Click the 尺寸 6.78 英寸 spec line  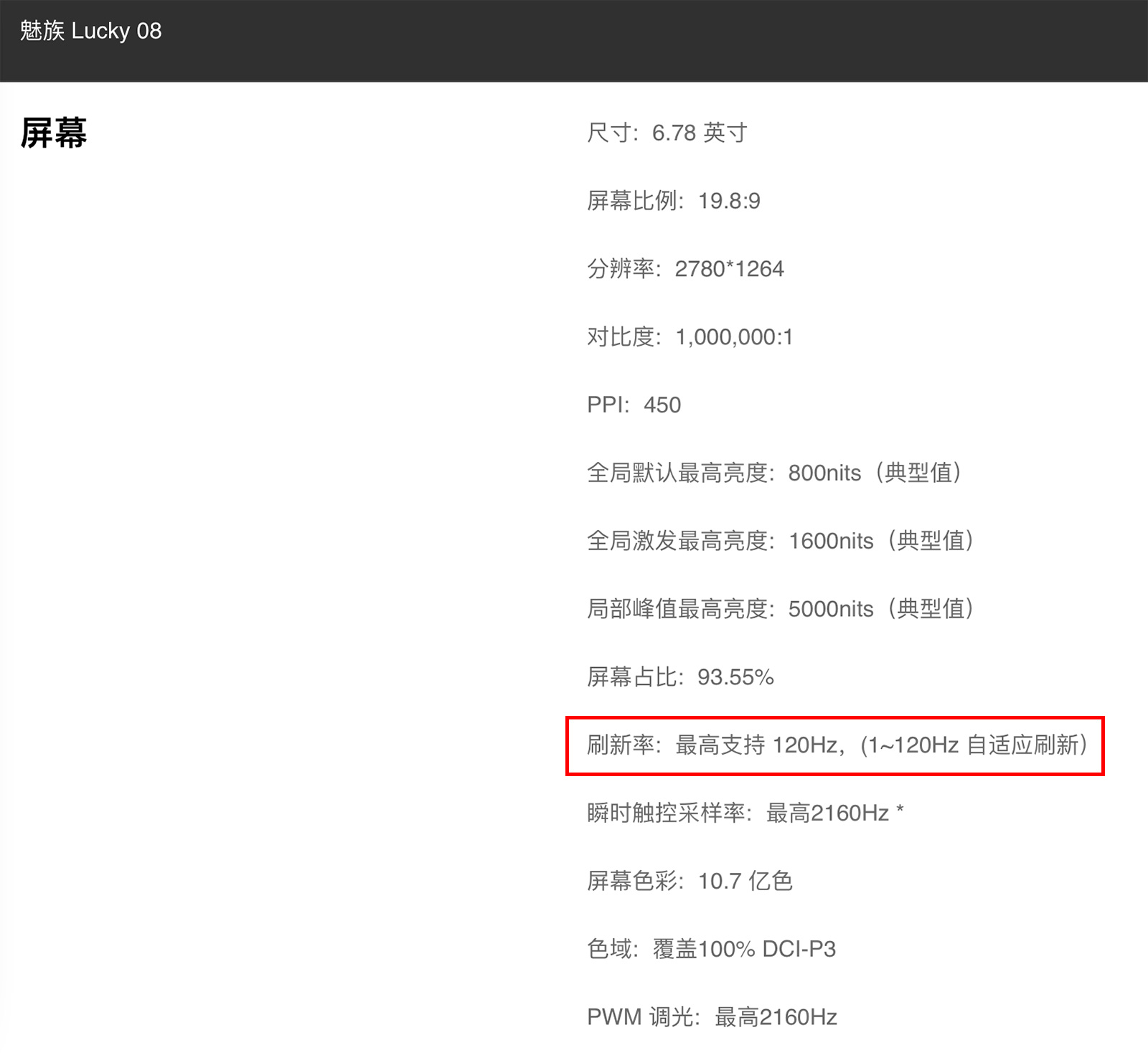667,133
